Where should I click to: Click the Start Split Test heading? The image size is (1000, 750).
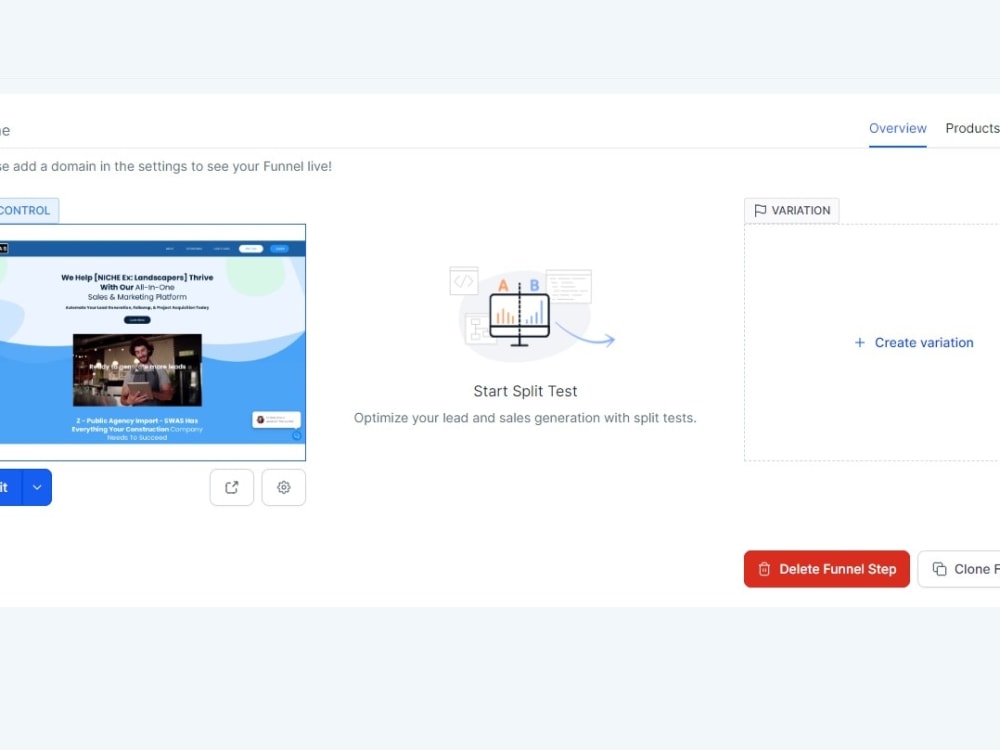coord(525,391)
